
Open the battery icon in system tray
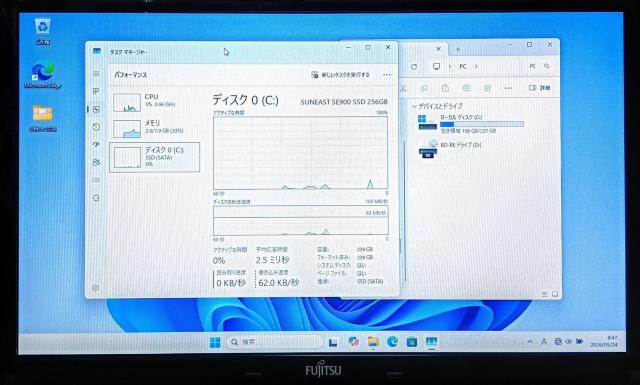coord(579,341)
